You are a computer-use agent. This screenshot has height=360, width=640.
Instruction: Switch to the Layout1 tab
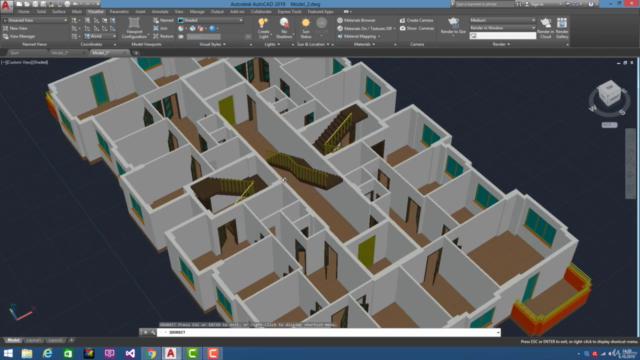(x=33, y=340)
